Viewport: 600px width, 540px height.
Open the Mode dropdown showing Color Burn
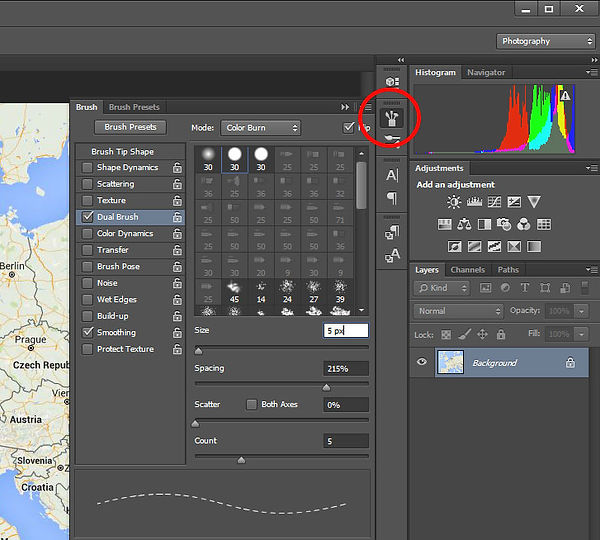pyautogui.click(x=261, y=128)
